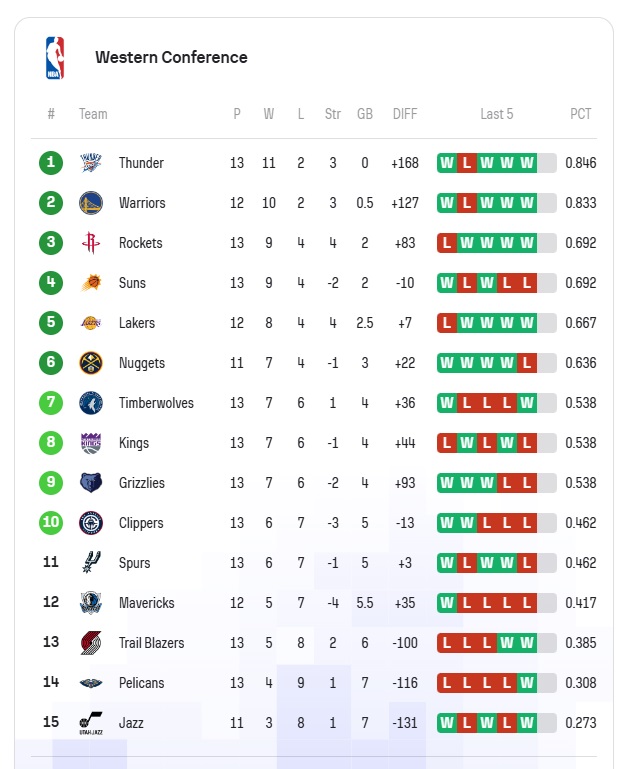Select the Clippers team name
Screen dimensions: 626x769
(141, 523)
